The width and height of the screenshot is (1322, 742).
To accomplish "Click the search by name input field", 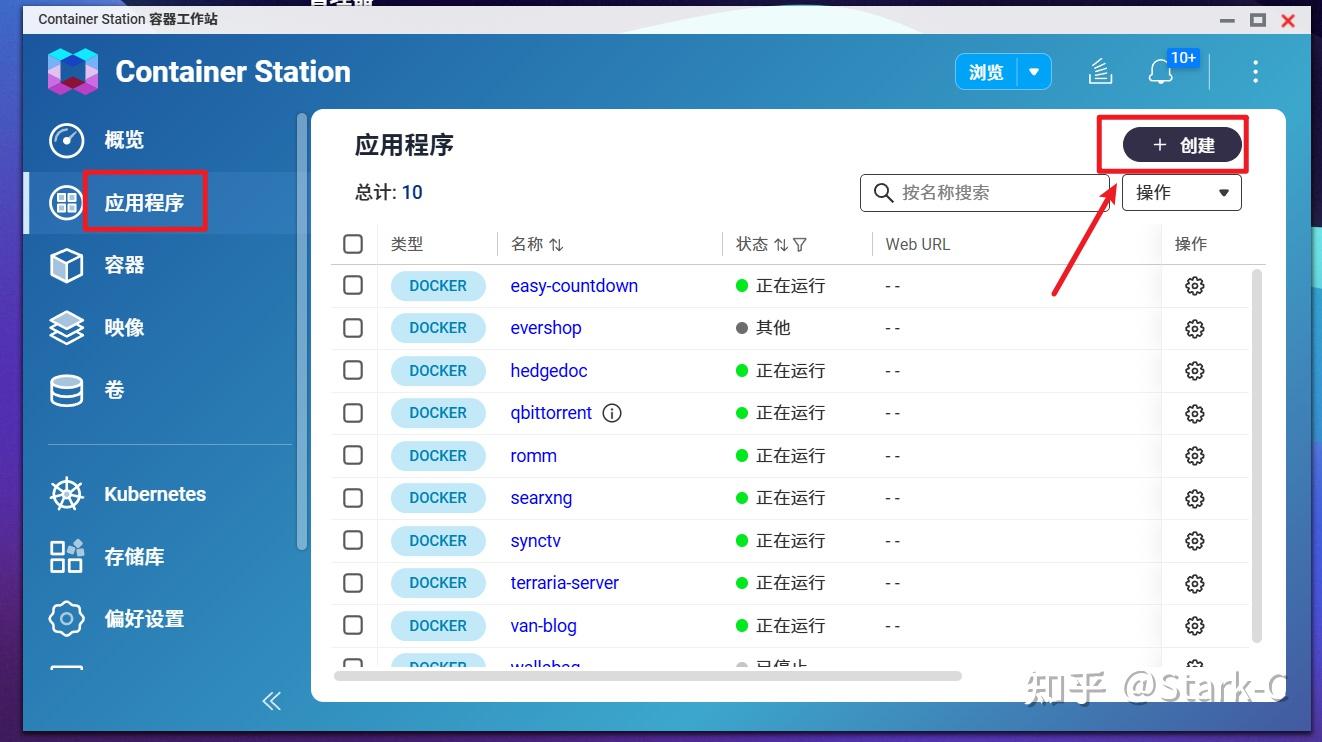I will (x=985, y=192).
